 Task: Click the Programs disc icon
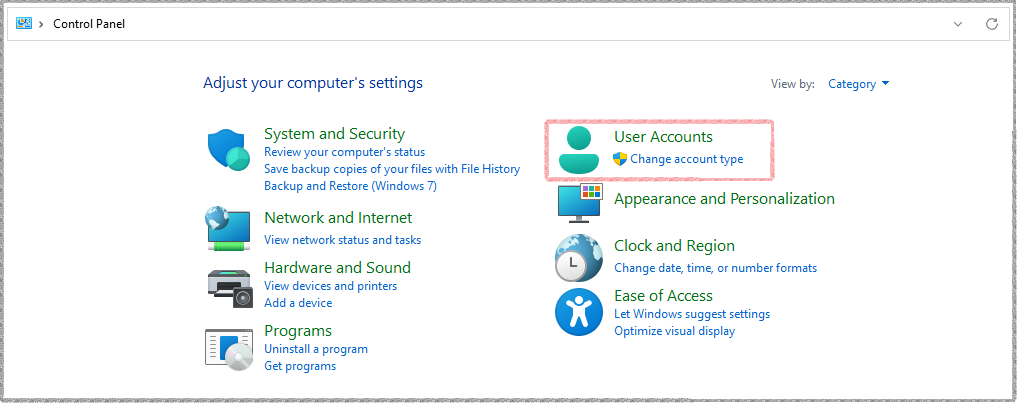click(x=229, y=349)
